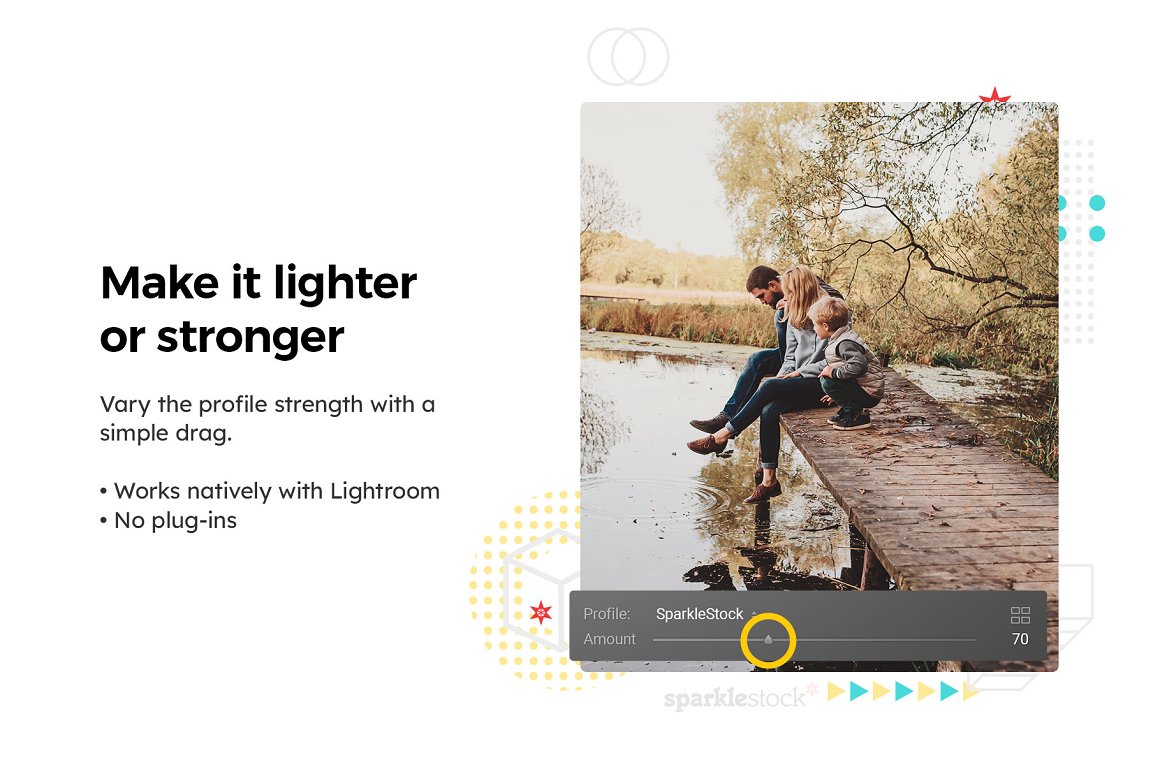Open the SparkleStock profile dropdown

tap(699, 613)
